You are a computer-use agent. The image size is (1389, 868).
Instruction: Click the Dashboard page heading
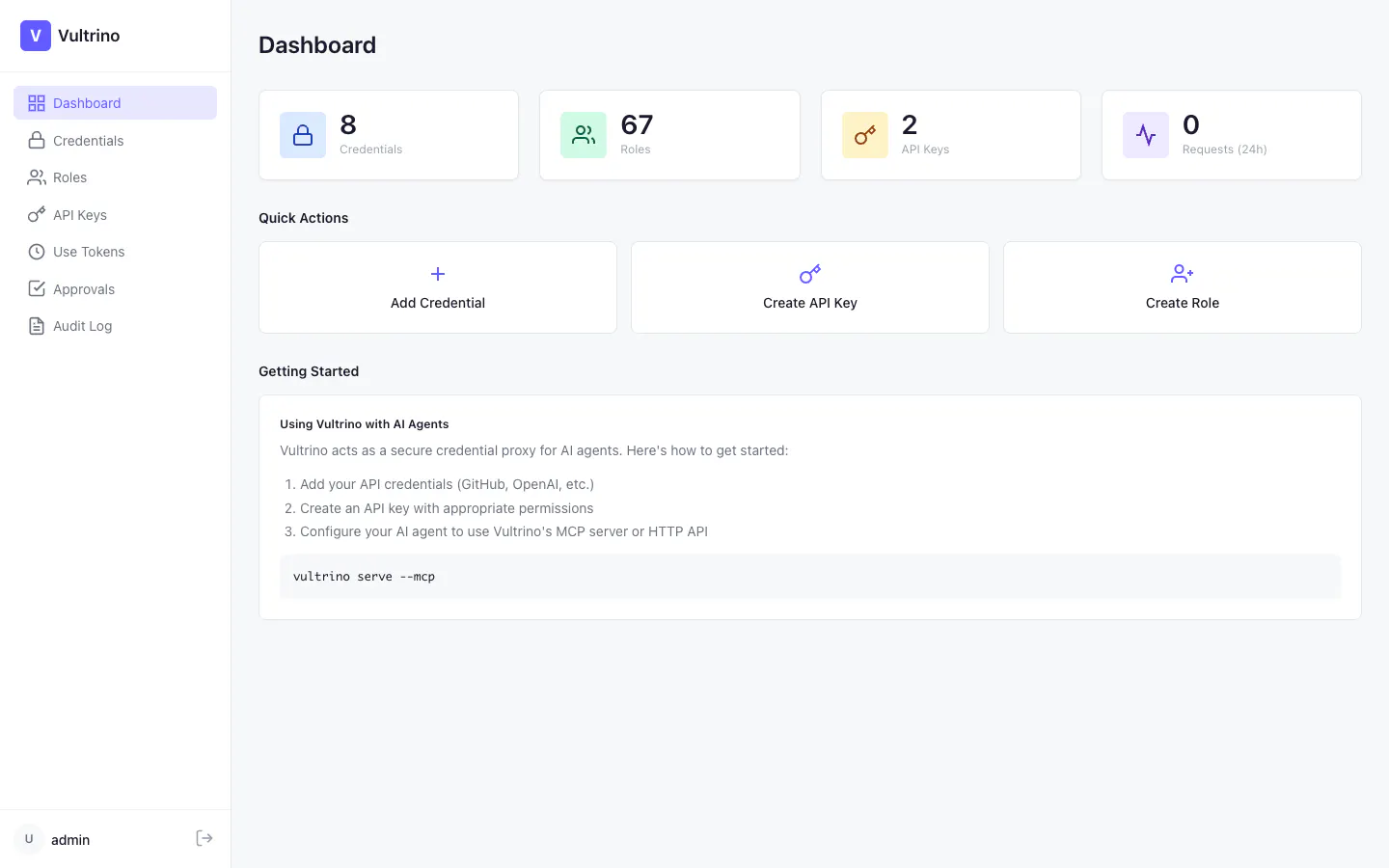tap(317, 45)
